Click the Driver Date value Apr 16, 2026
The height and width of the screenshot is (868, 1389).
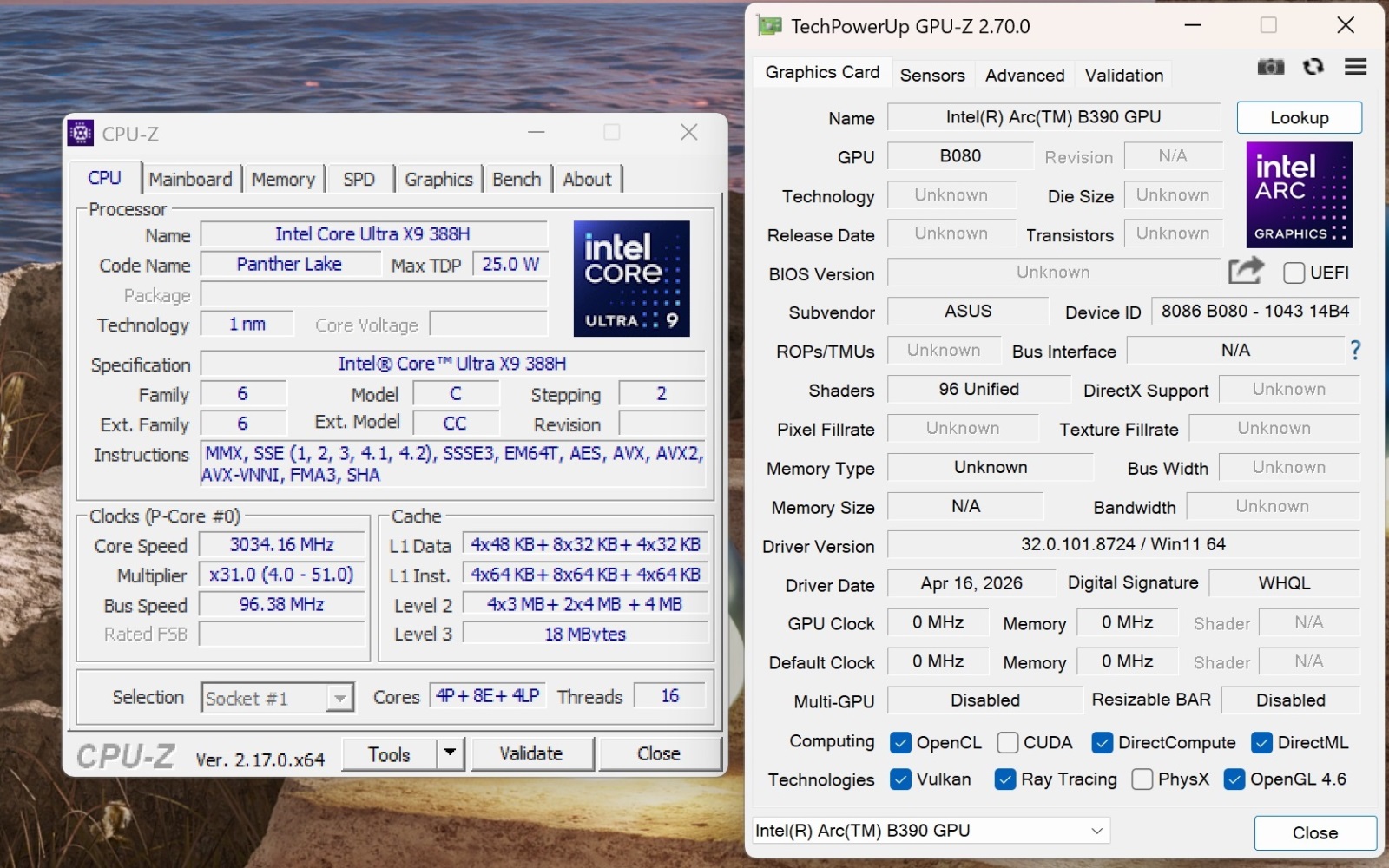coord(971,583)
